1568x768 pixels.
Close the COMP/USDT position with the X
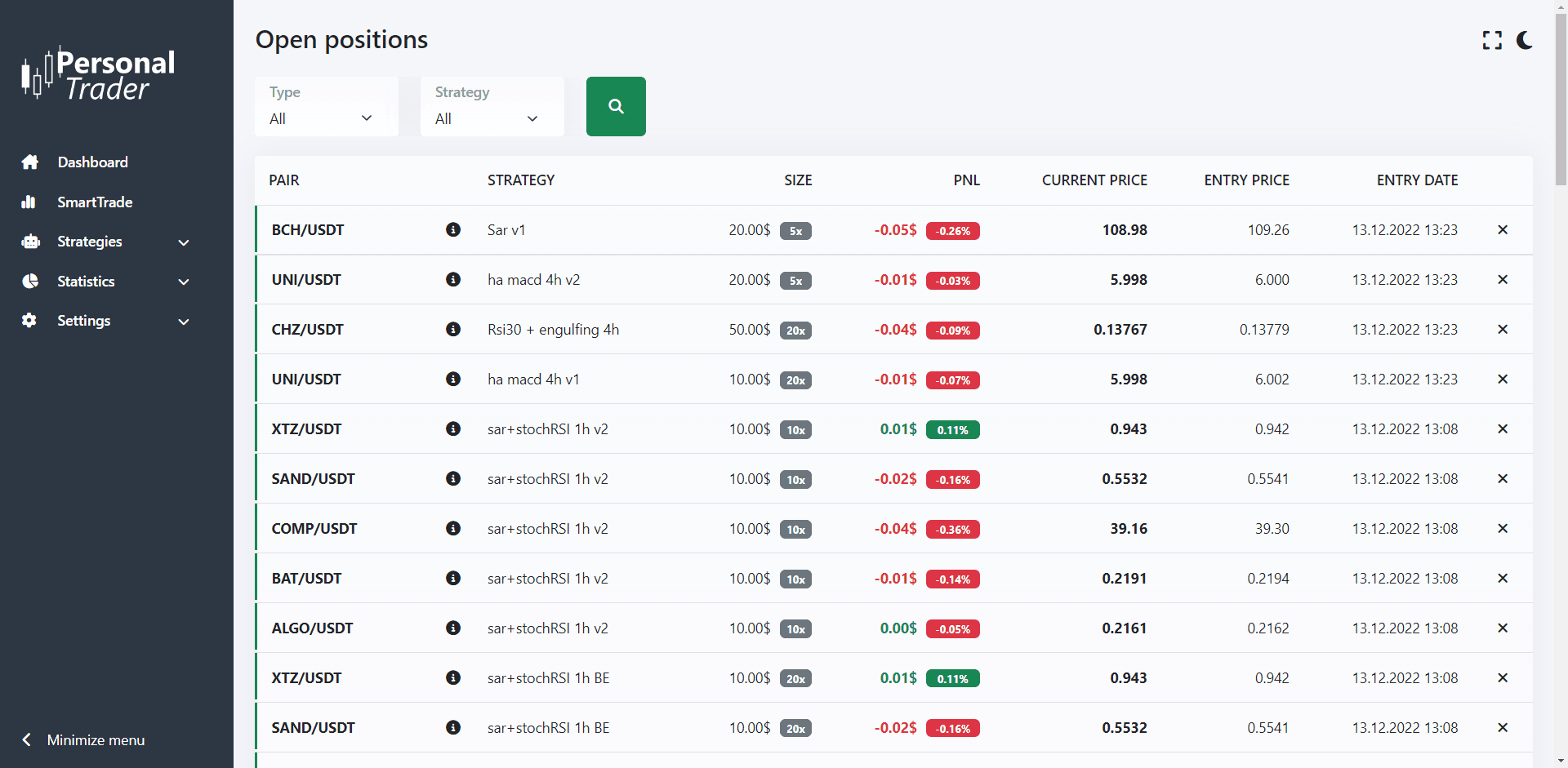click(1502, 529)
